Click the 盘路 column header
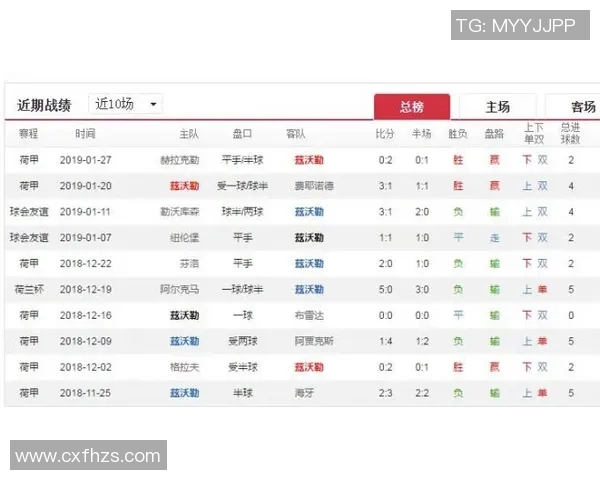 tap(494, 134)
